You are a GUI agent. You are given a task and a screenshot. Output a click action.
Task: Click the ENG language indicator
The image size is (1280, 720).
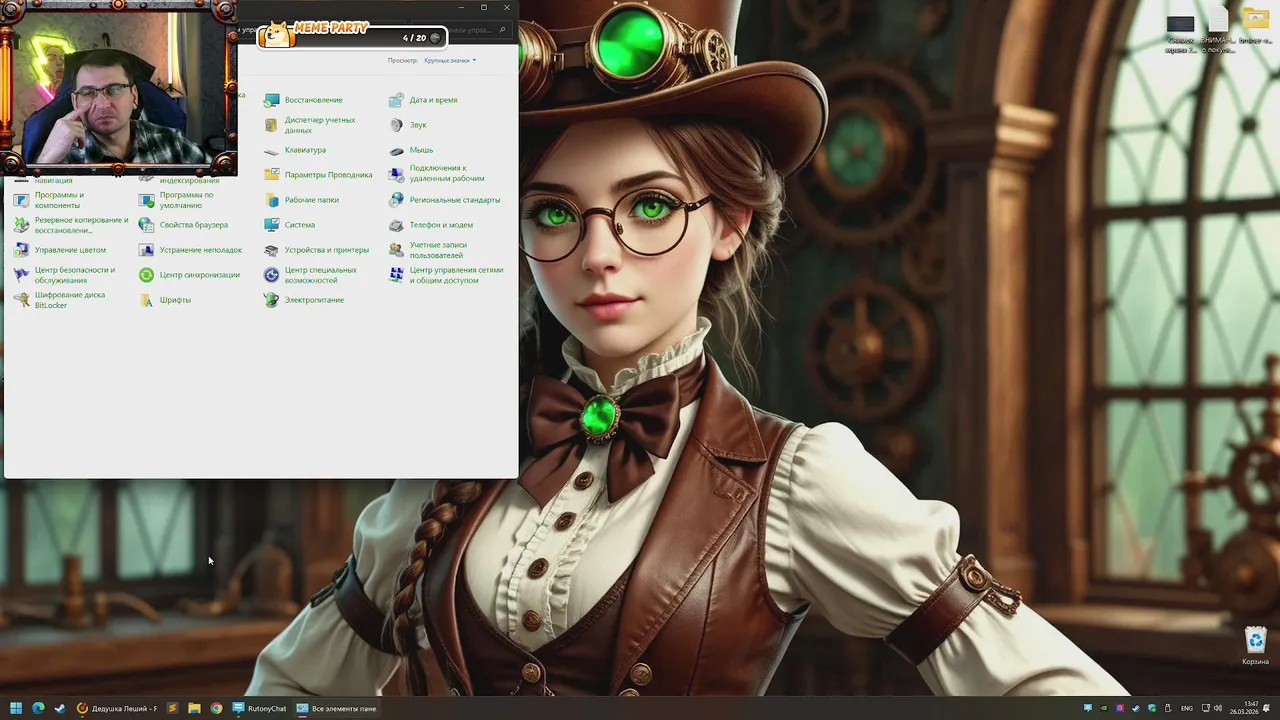[1187, 708]
